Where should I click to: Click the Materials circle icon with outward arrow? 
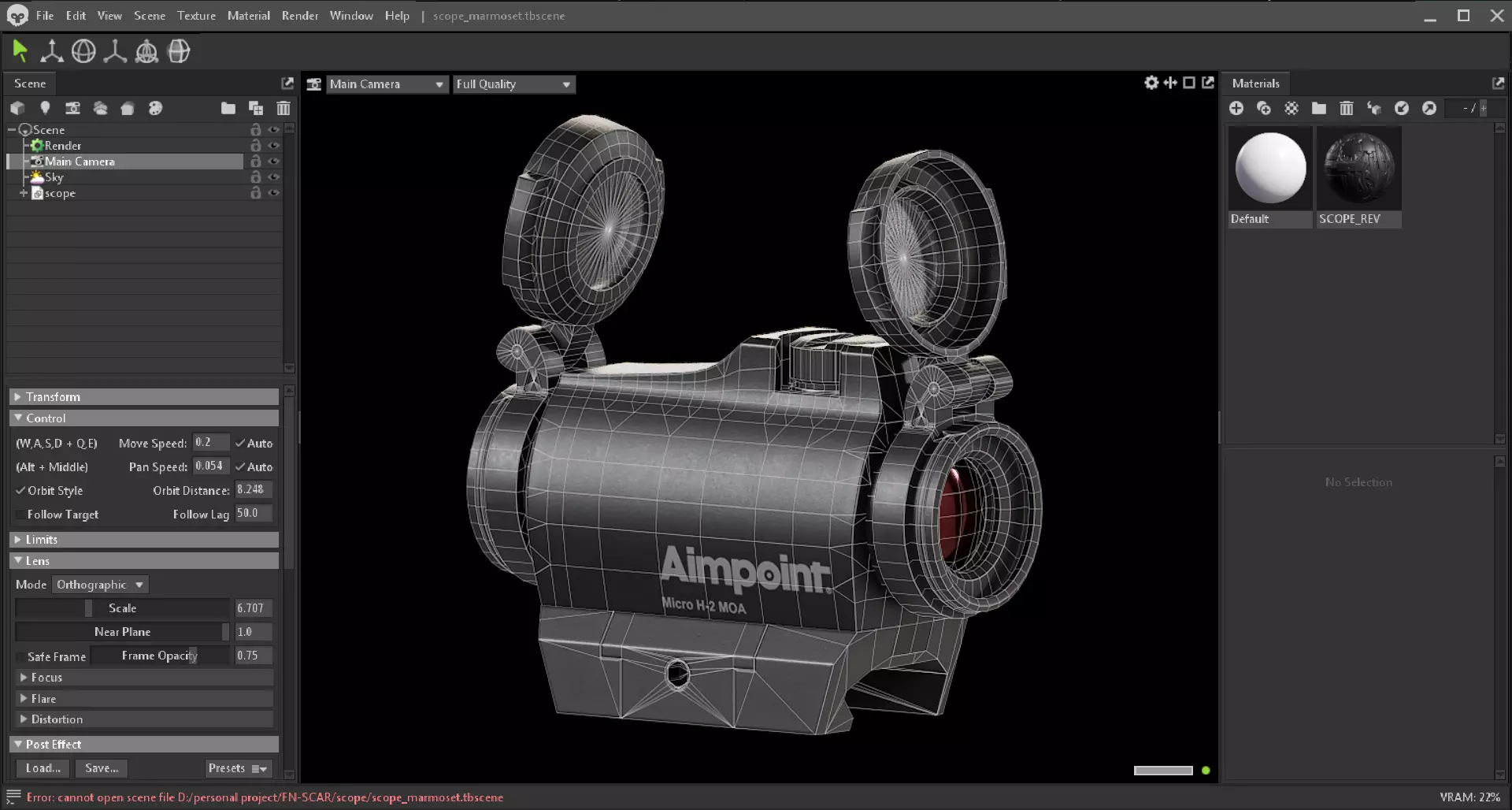(x=1429, y=108)
